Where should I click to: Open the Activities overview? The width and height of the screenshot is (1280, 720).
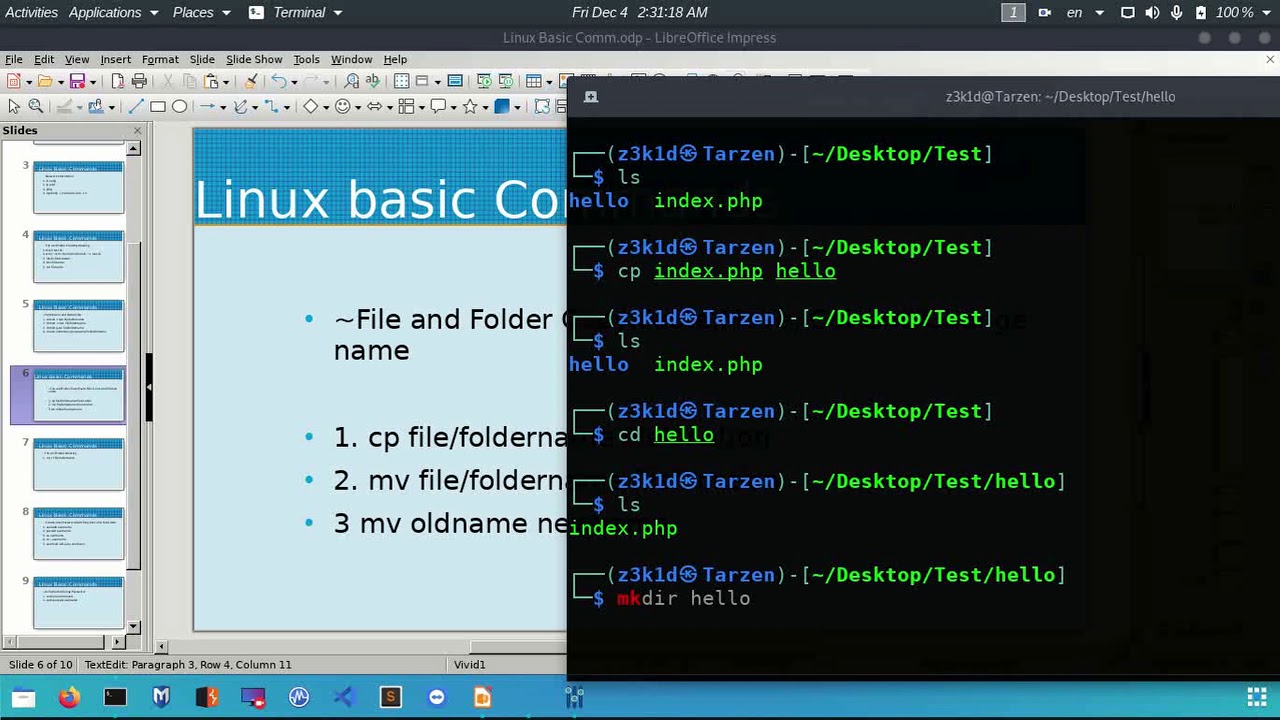coord(31,12)
